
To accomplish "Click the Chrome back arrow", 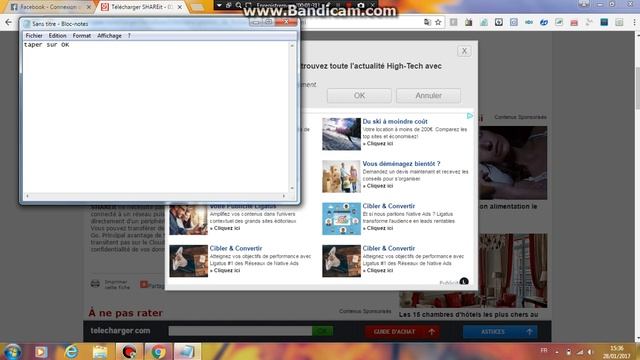I will (x=9, y=22).
